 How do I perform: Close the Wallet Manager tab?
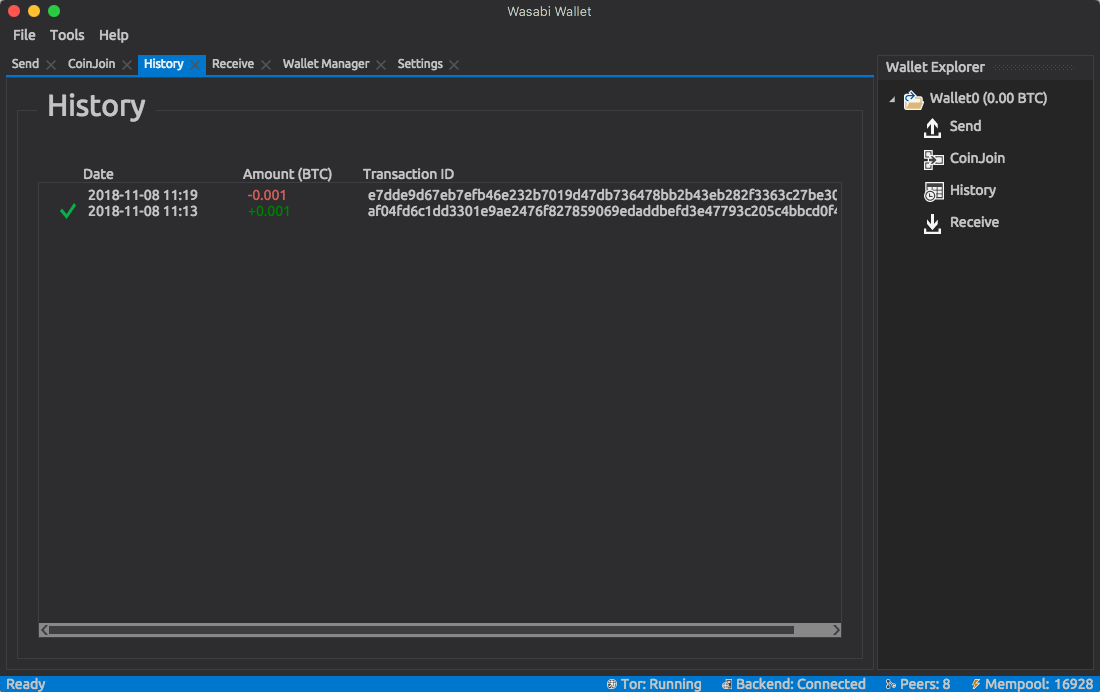point(381,65)
